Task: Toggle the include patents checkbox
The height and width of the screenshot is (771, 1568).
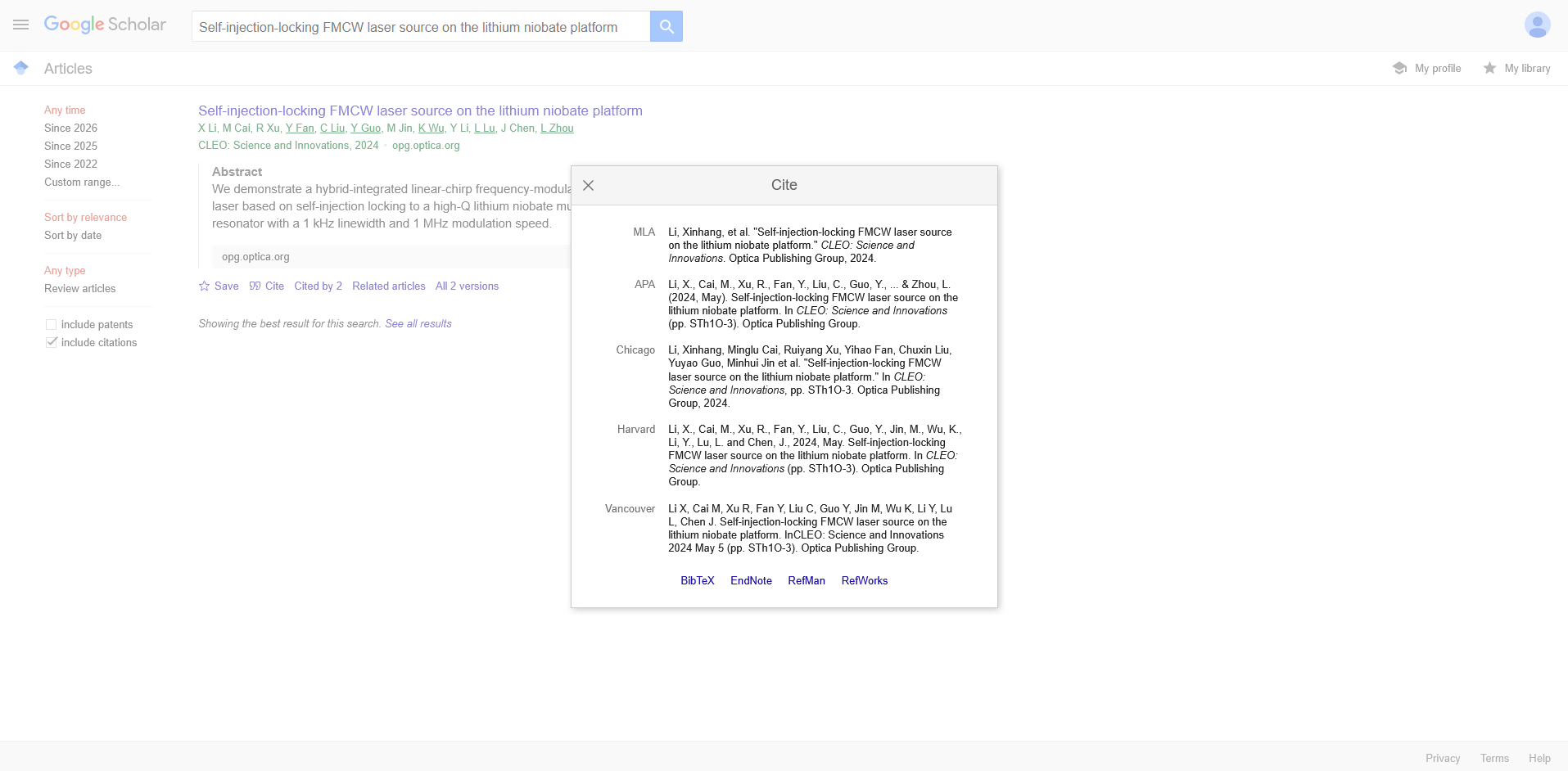Action: tap(52, 324)
